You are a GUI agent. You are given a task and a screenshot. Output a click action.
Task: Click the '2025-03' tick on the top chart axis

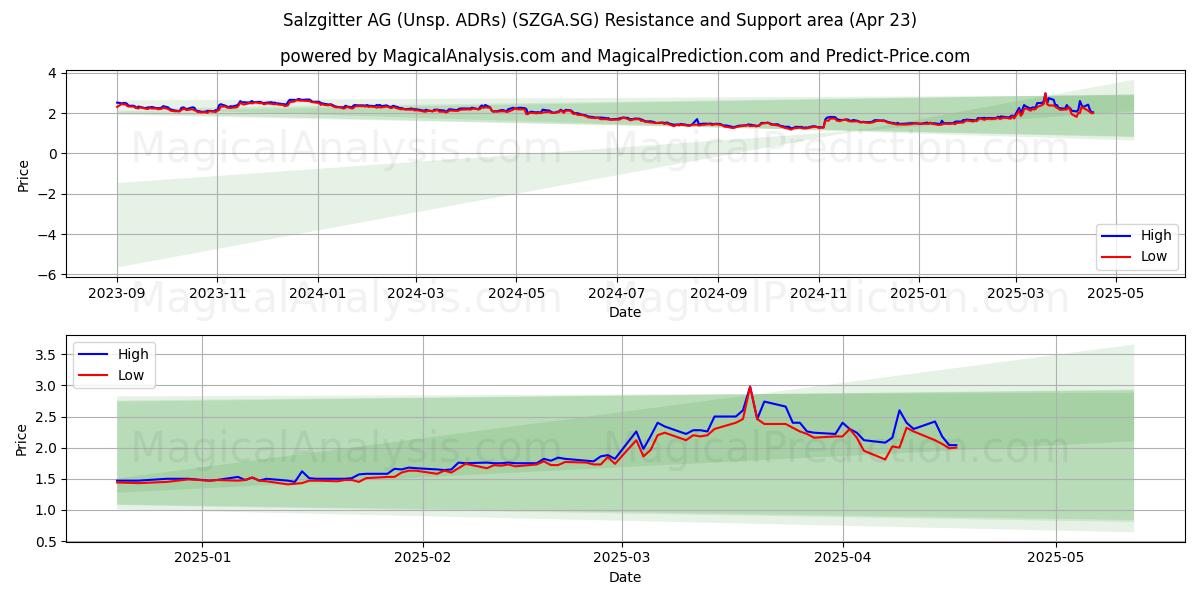pos(1016,294)
